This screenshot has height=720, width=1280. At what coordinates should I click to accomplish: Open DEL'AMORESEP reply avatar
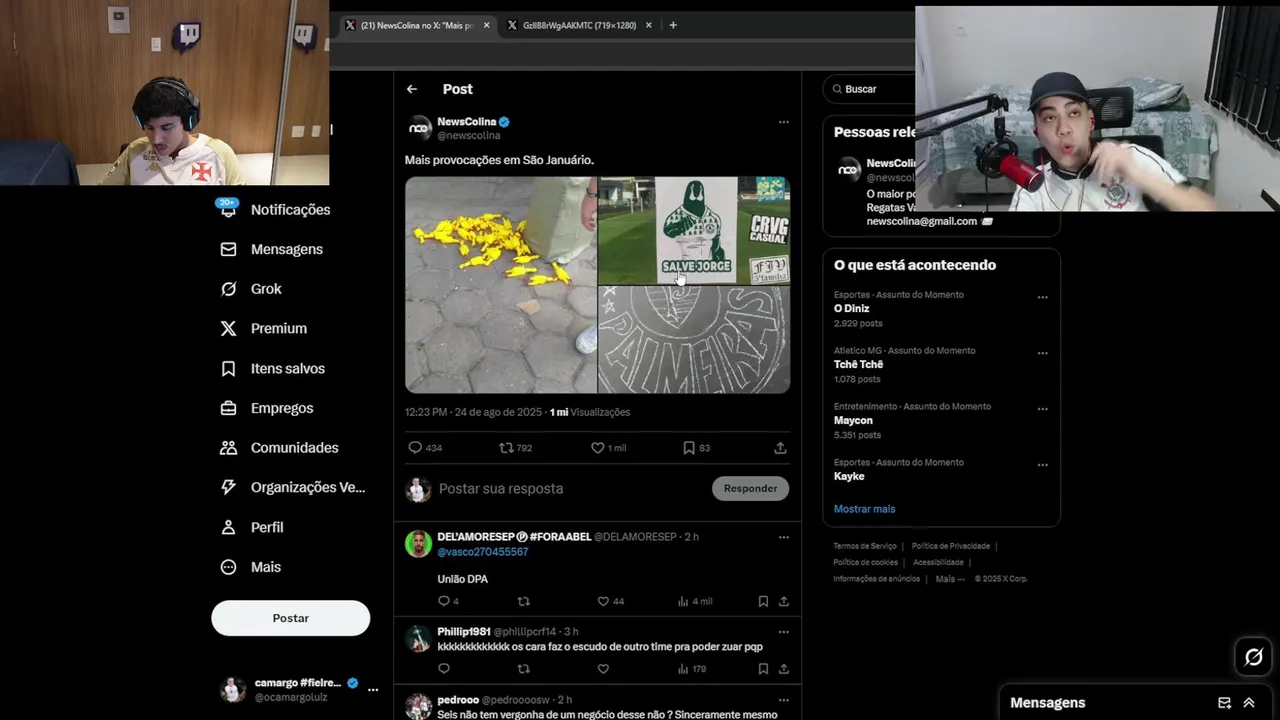(x=418, y=543)
